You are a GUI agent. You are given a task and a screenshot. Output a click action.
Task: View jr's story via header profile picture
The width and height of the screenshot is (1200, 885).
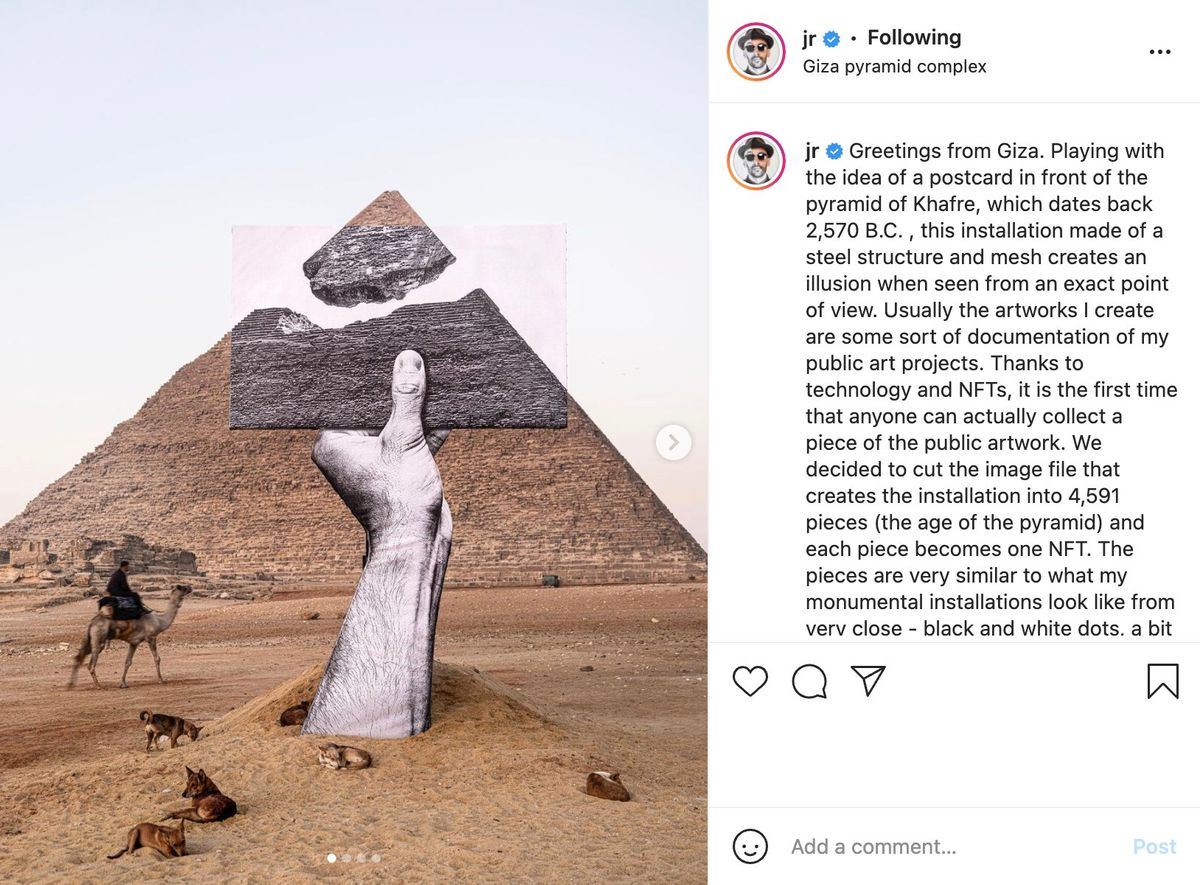756,51
